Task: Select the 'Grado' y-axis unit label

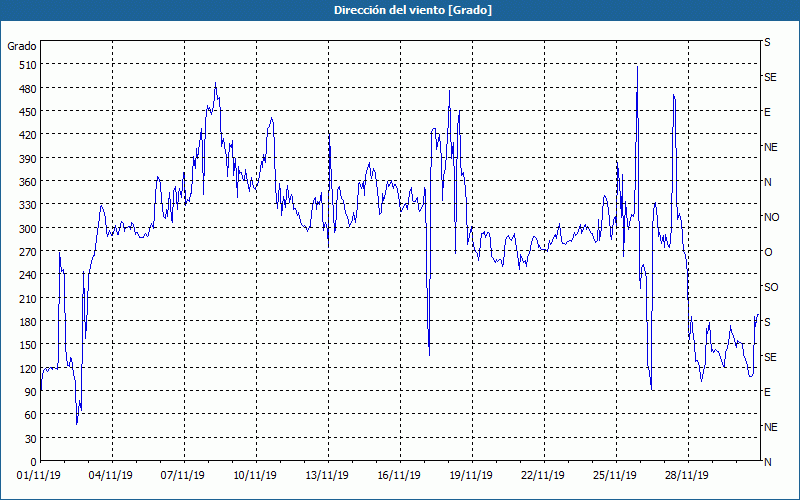Action: tap(22, 46)
